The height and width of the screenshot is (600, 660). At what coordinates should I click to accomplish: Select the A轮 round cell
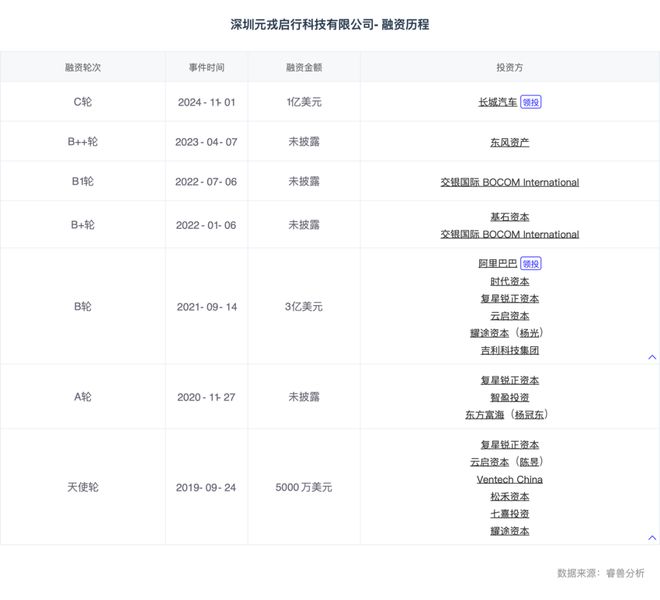[x=82, y=397]
